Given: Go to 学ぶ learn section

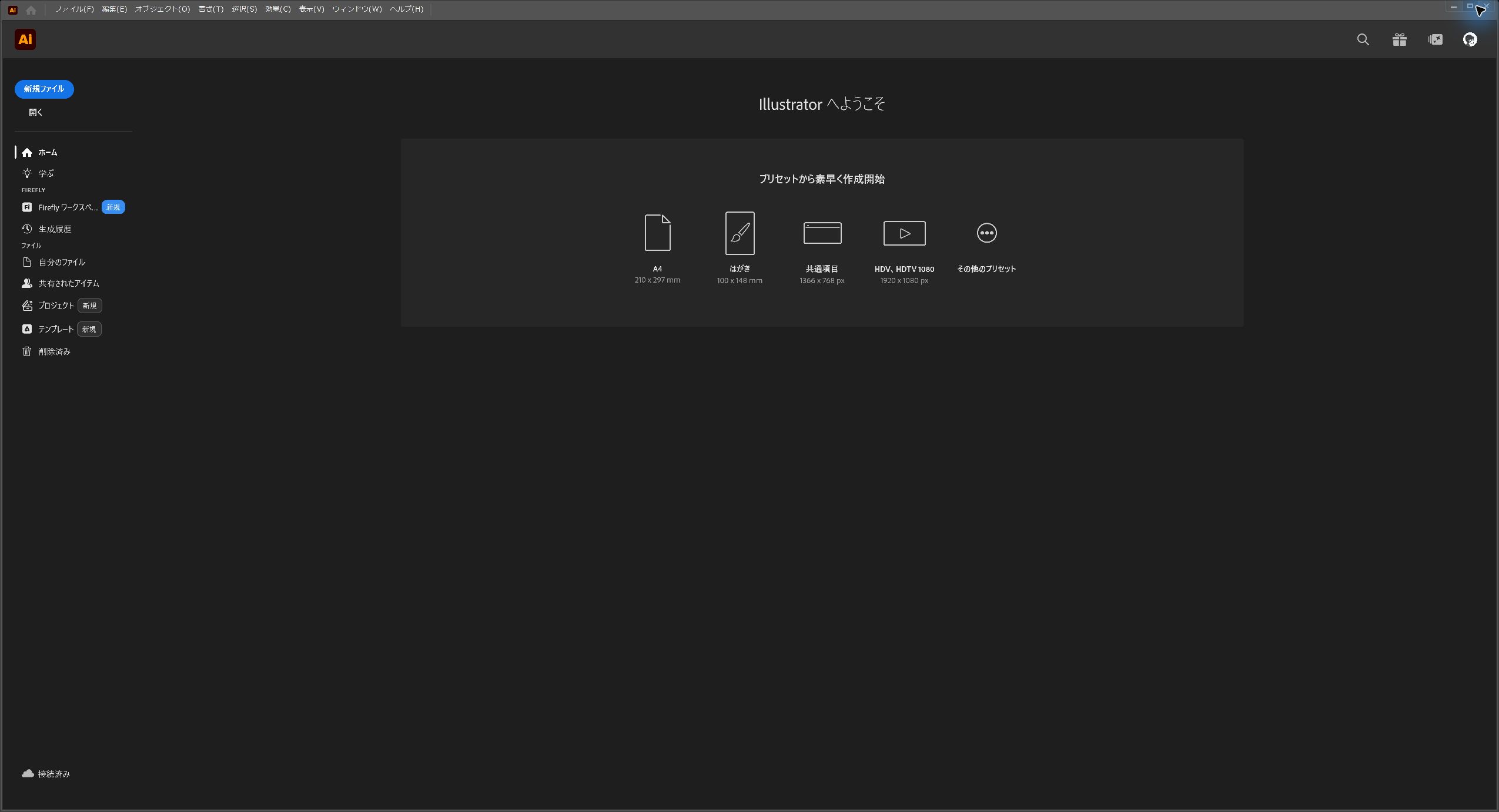Looking at the screenshot, I should (x=38, y=173).
